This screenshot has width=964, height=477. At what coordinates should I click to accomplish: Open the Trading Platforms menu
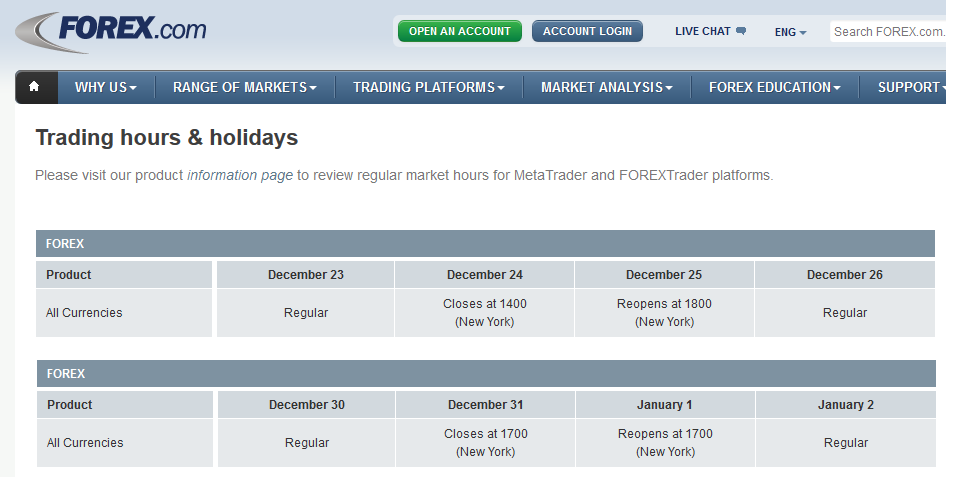coord(428,87)
